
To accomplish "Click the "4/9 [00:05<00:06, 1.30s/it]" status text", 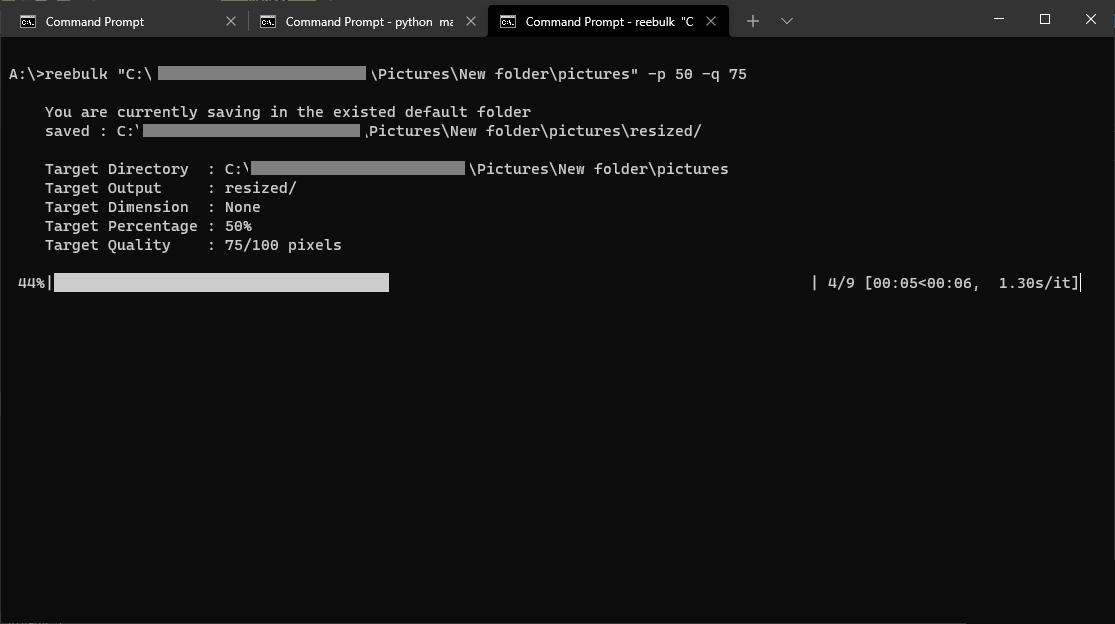I will click(x=953, y=283).
